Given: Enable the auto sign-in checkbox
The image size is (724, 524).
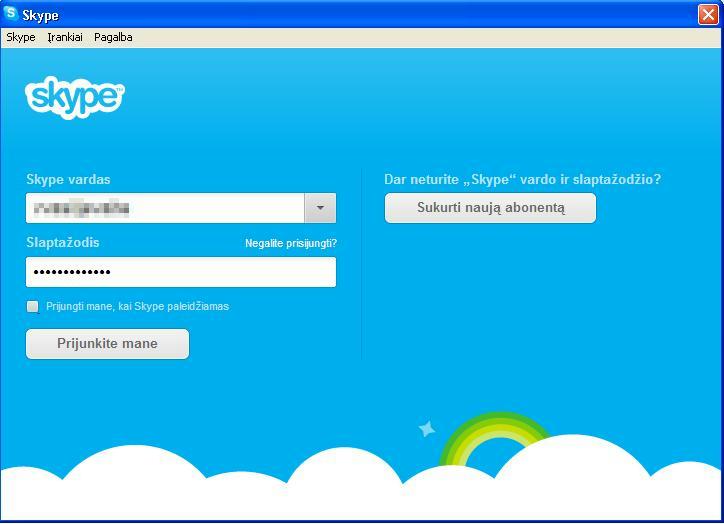Looking at the screenshot, I should (33, 307).
